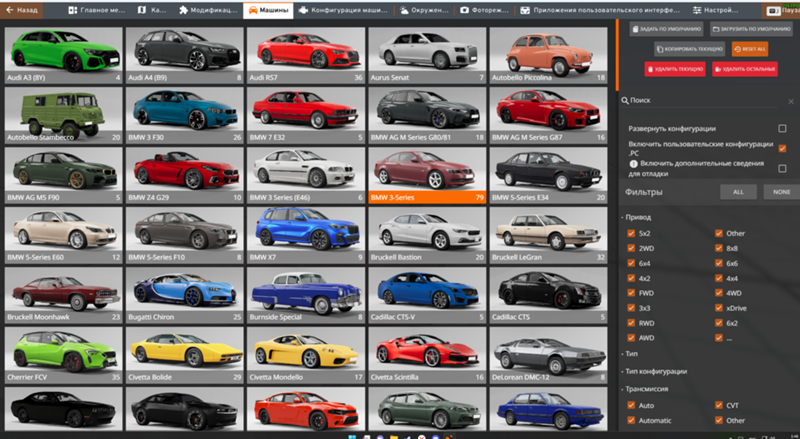Uncheck the CVT transmission filter
This screenshot has height=439, width=800.
click(719, 405)
